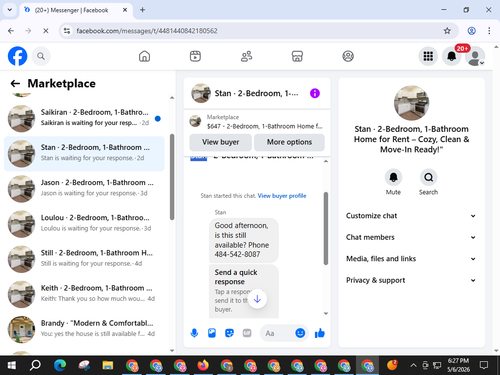Attach a photo using image icon
The image size is (500, 375).
click(x=212, y=333)
